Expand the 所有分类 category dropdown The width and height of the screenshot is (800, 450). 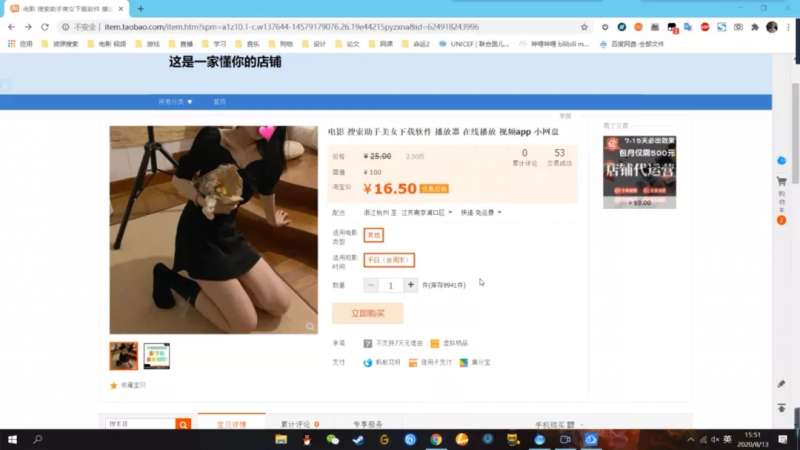coord(175,102)
